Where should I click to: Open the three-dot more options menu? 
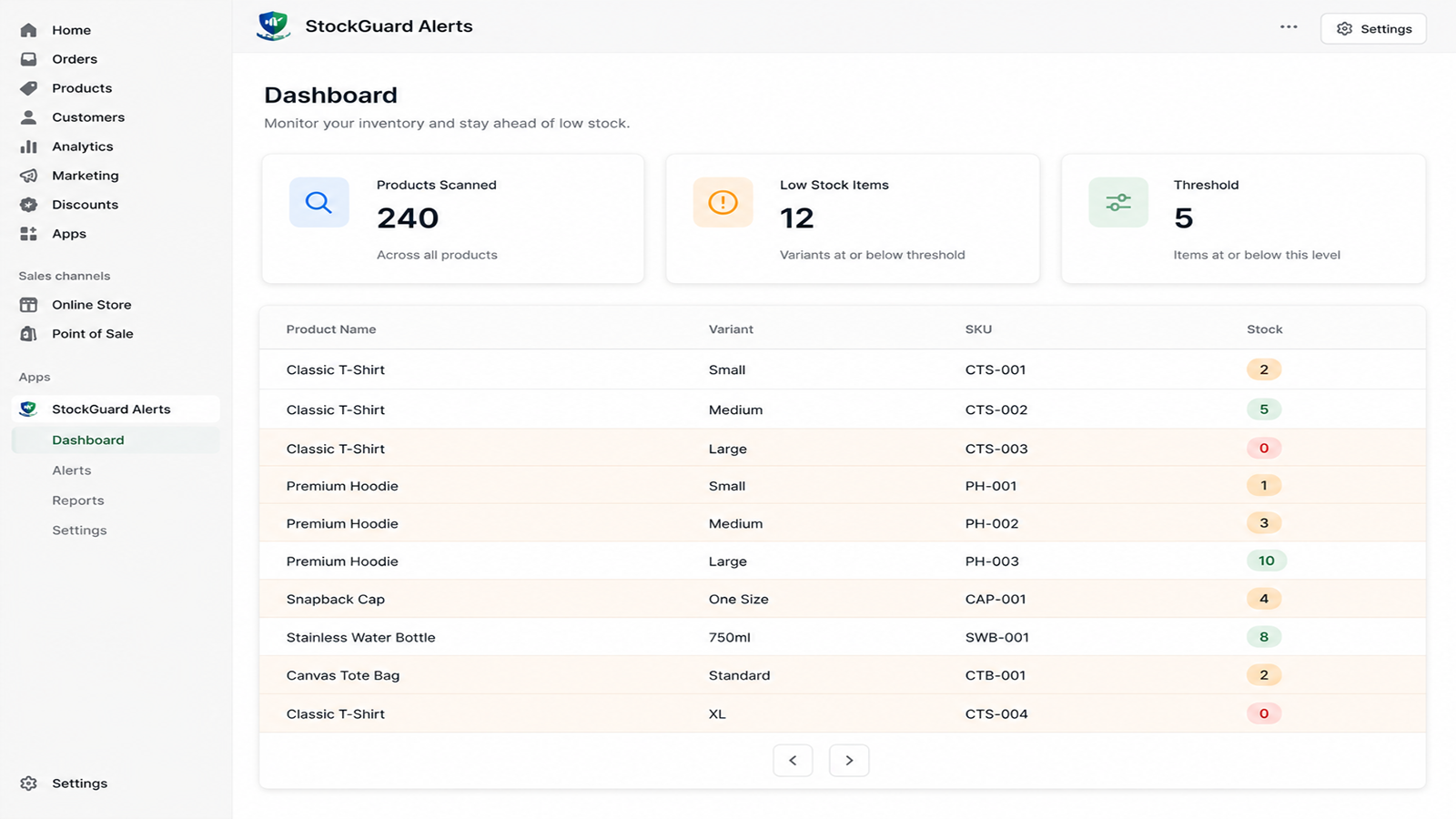[1289, 27]
